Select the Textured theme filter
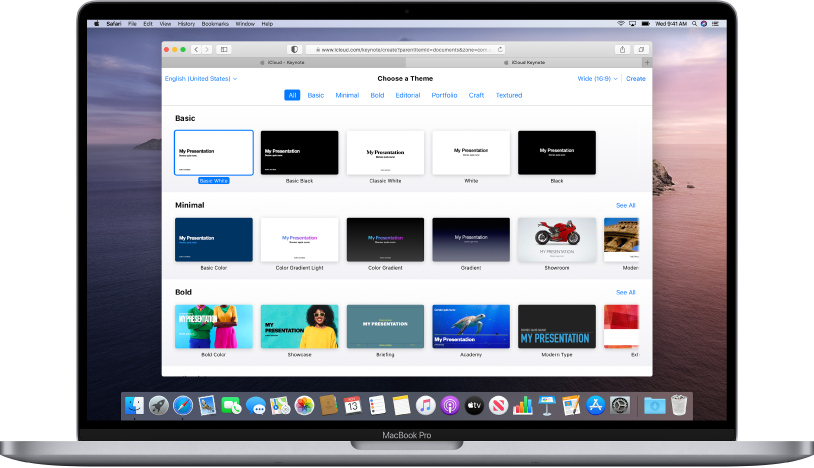814x468 pixels. coord(509,95)
